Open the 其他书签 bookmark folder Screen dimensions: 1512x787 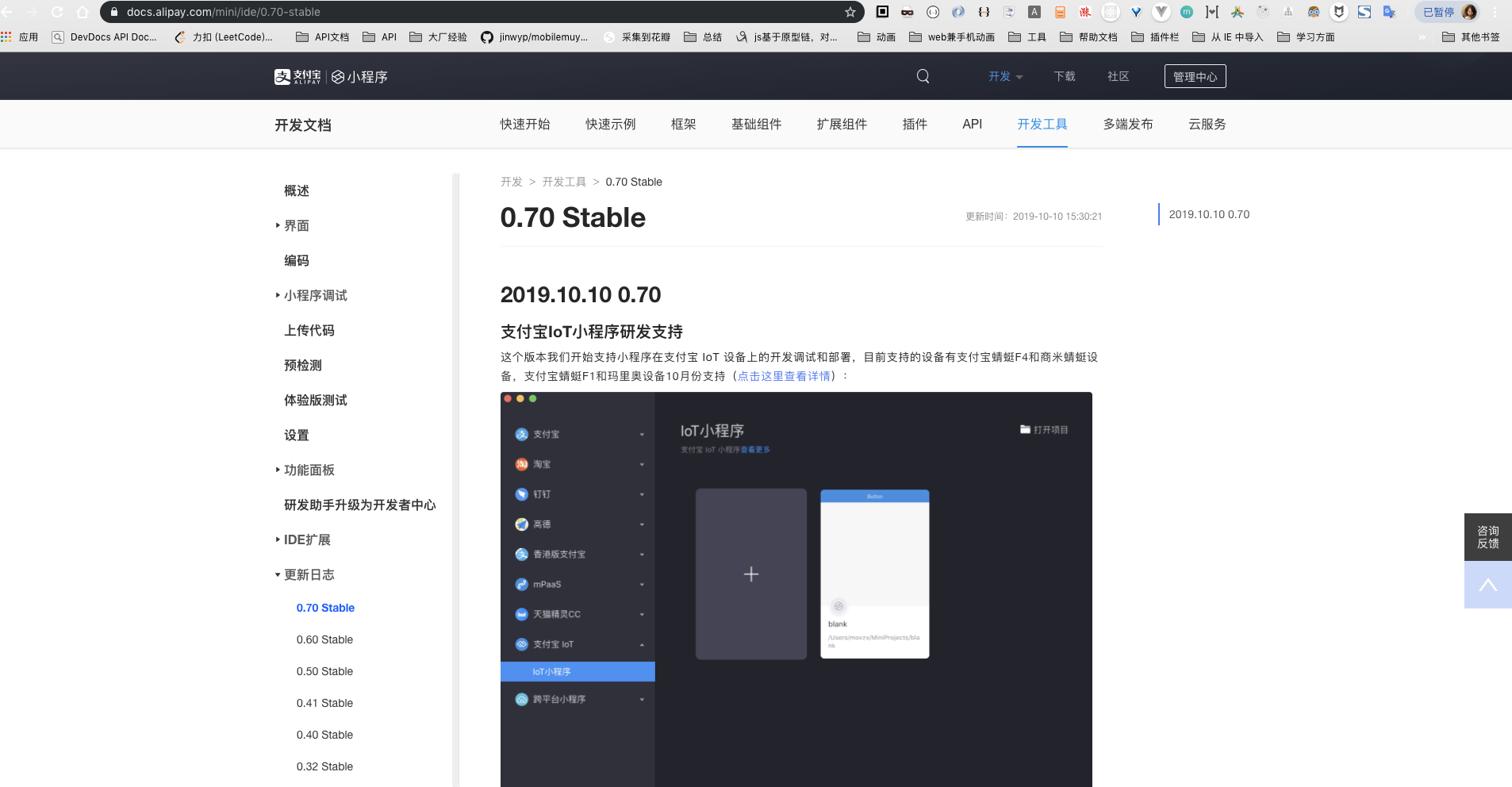(x=1472, y=37)
